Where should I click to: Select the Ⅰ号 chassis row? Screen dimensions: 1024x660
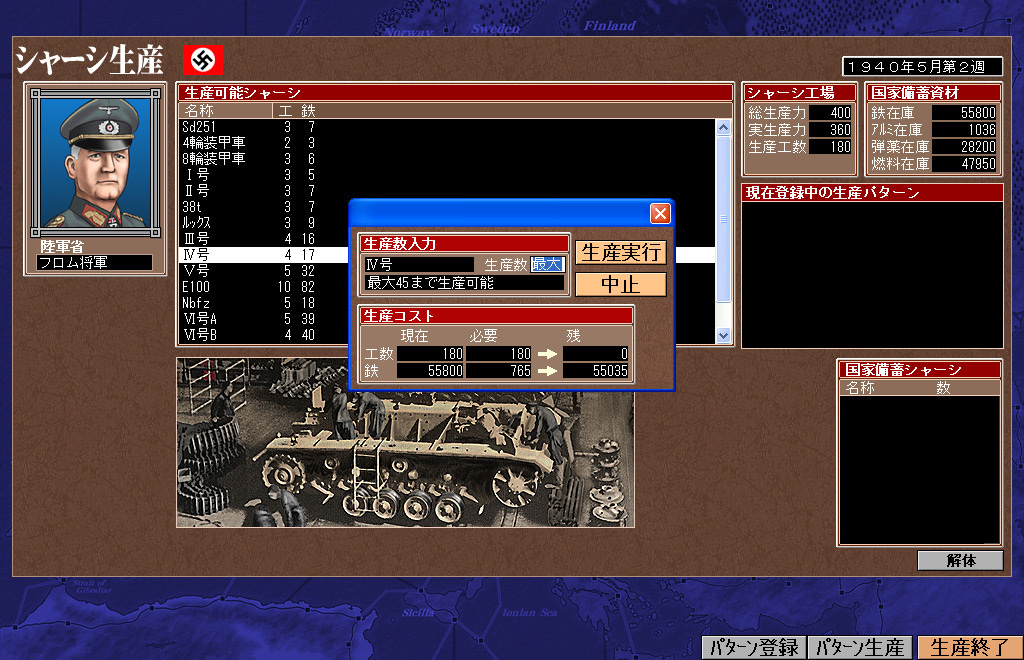(447, 174)
